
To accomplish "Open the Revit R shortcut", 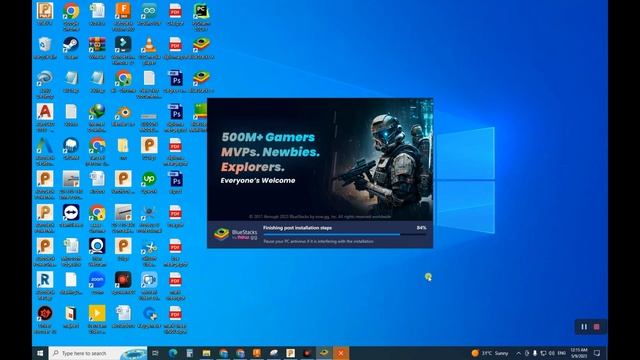I will coord(45,285).
